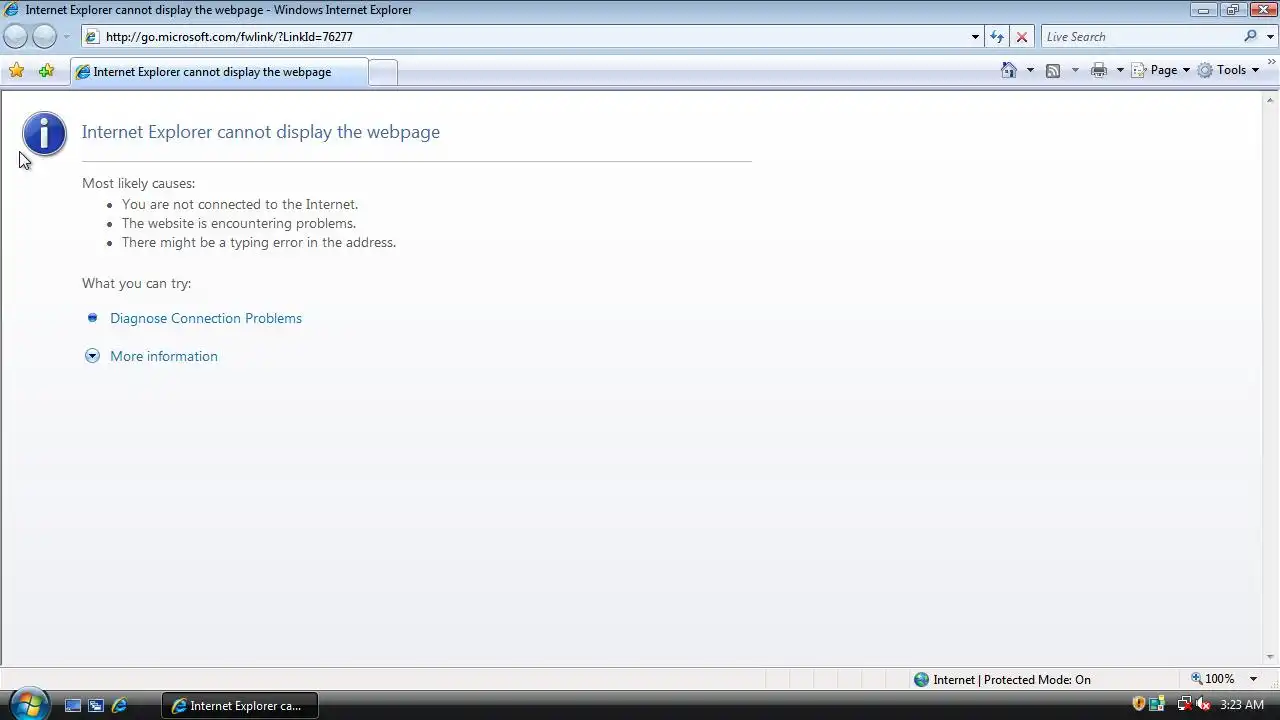Click the Print icon
Viewport: 1280px width, 720px height.
tap(1099, 70)
